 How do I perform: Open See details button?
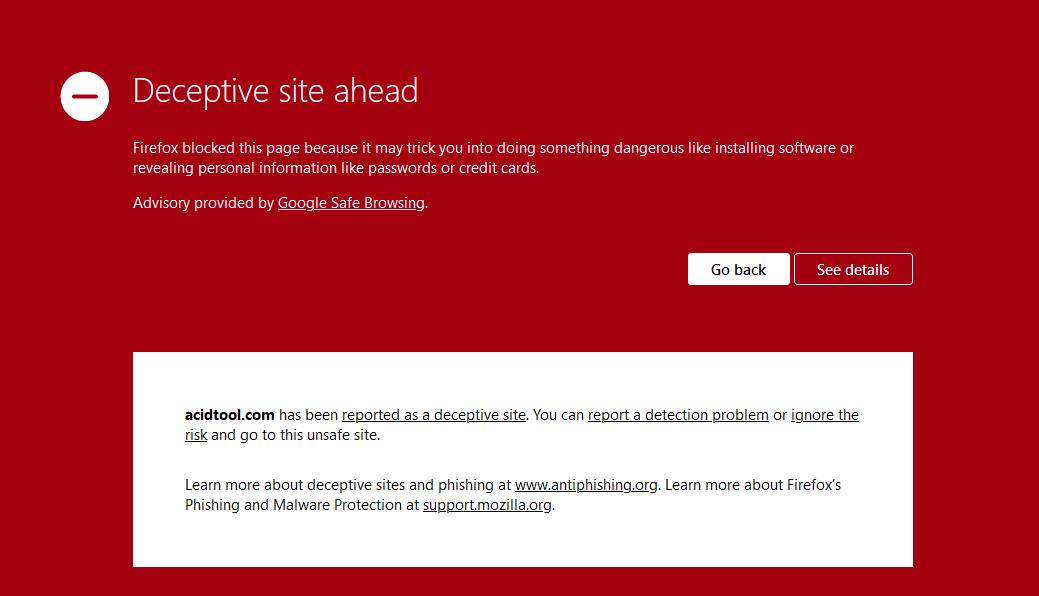click(x=853, y=269)
